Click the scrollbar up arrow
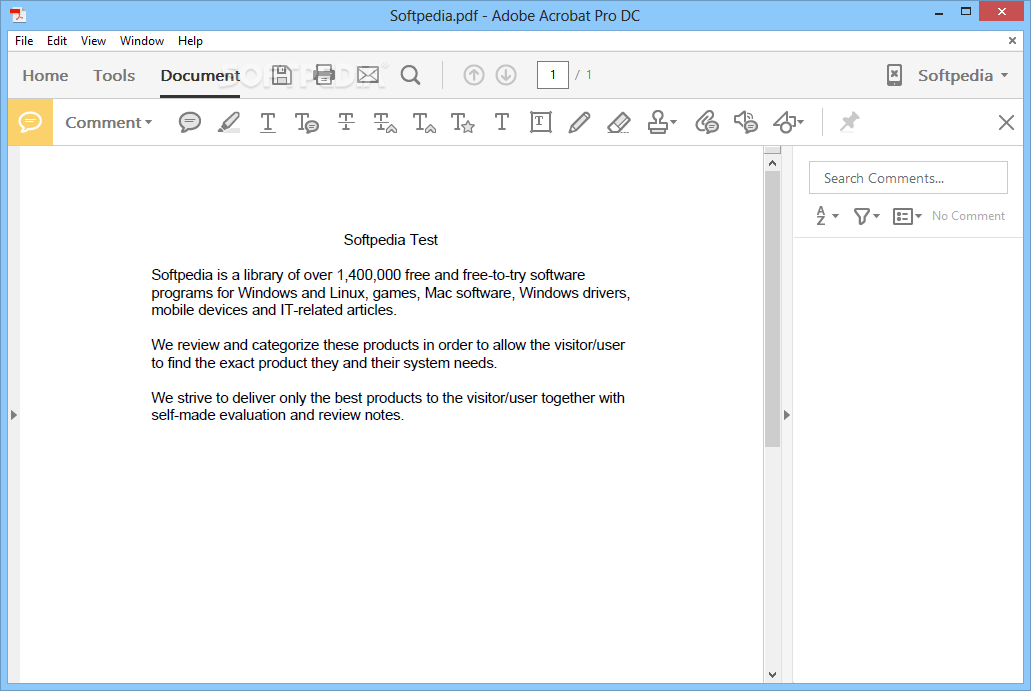Image resolution: width=1031 pixels, height=691 pixels. 773,162
